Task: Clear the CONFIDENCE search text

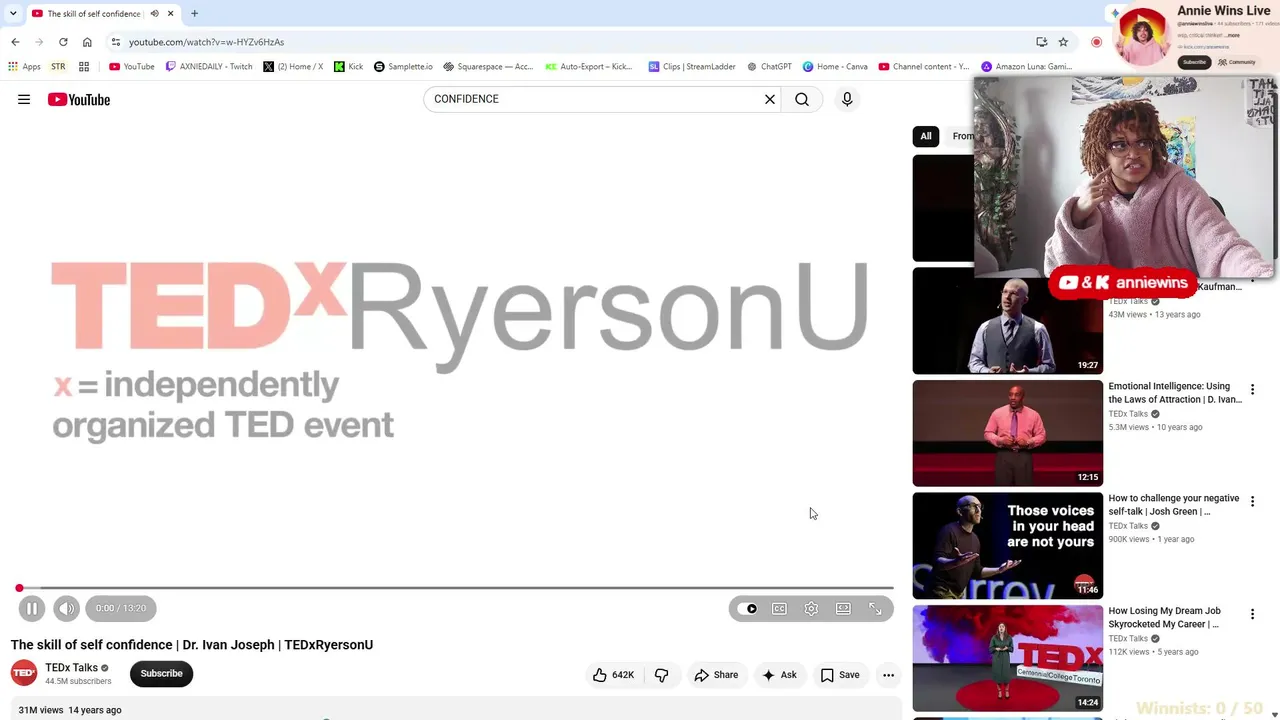Action: pyautogui.click(x=770, y=99)
